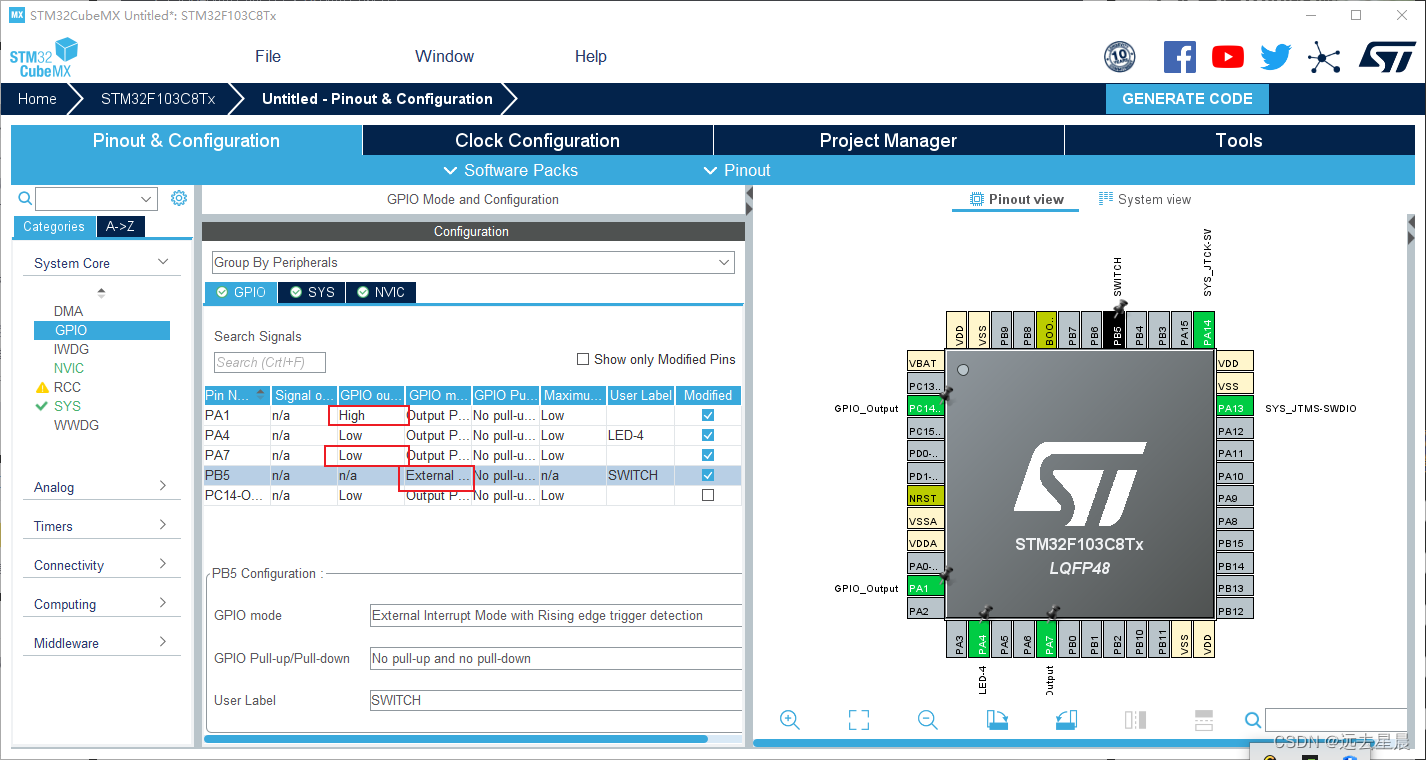Click STM32F103C8Tx breadcrumb
1426x760 pixels.
tap(158, 99)
